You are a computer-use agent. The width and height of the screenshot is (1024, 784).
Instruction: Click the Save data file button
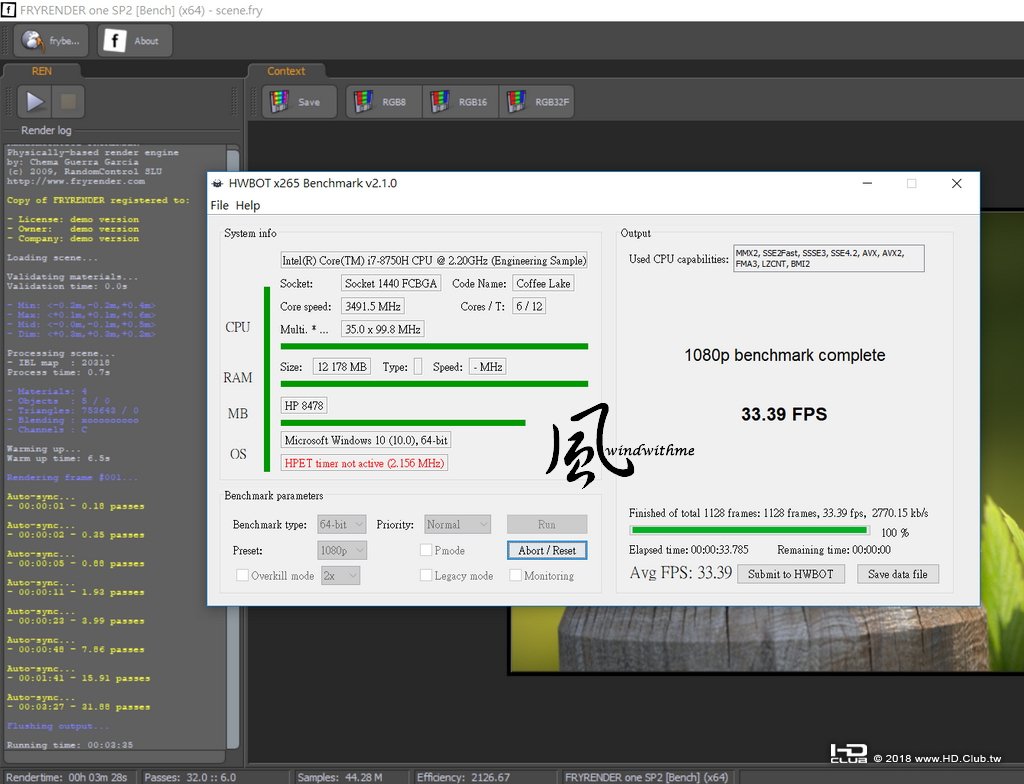click(x=898, y=574)
